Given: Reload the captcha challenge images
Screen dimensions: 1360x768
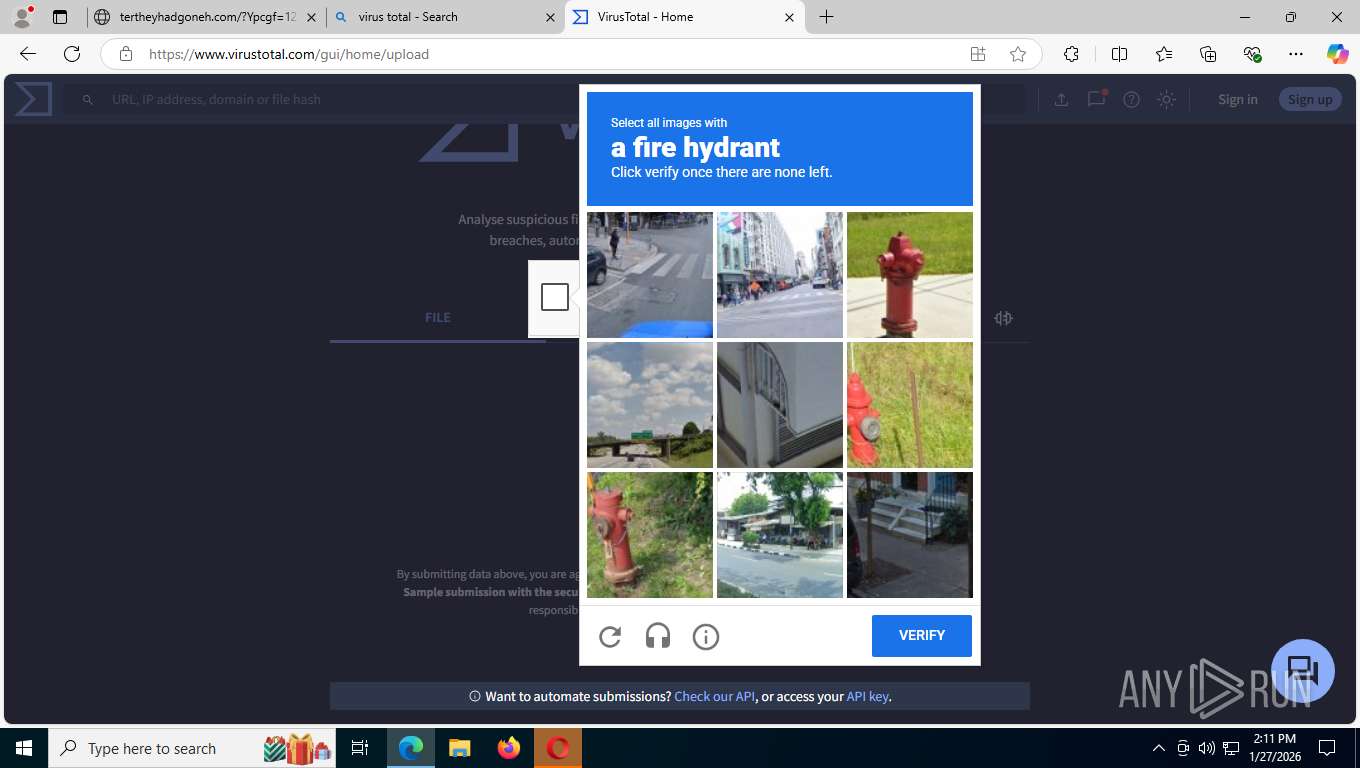Looking at the screenshot, I should [610, 636].
